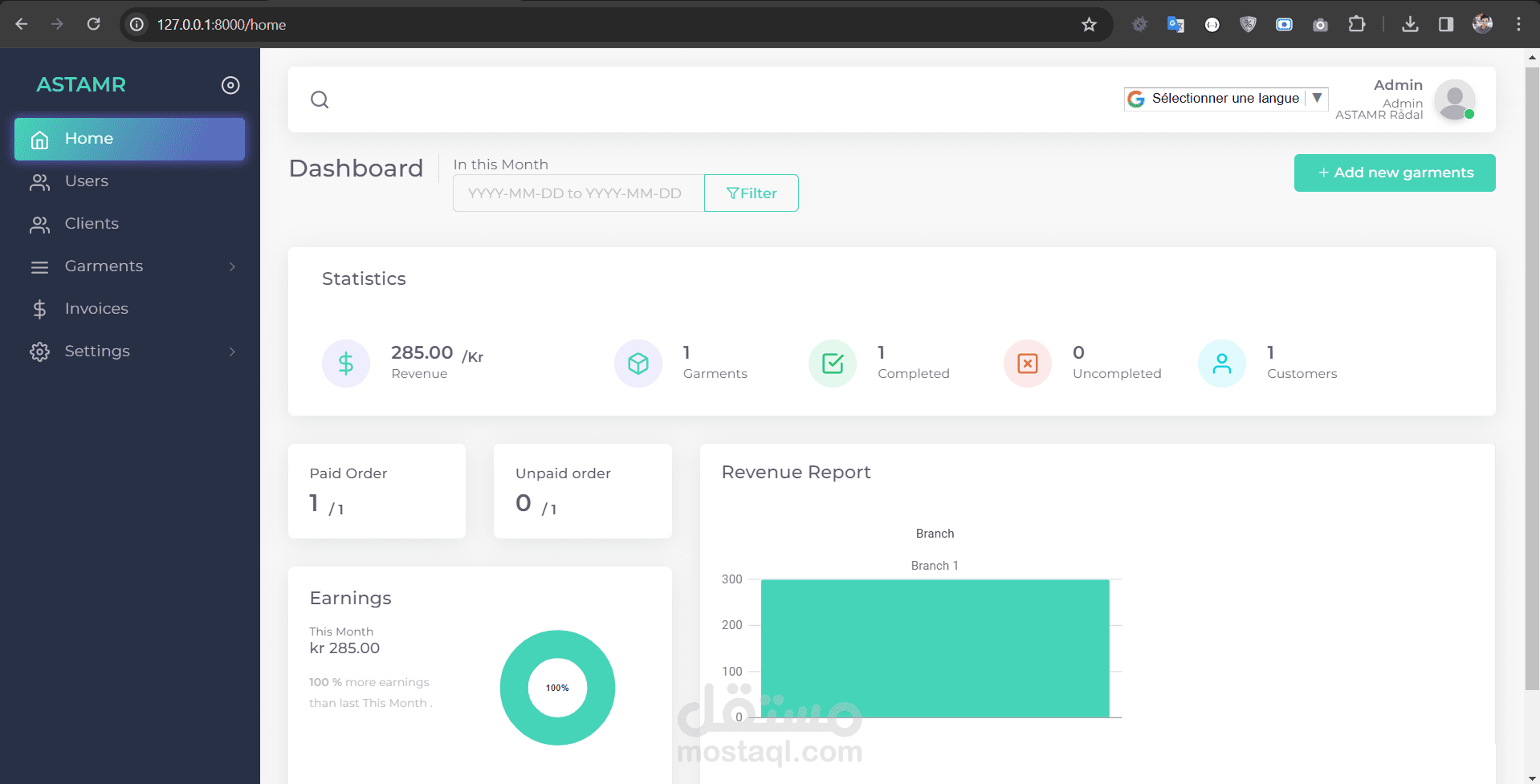Open the browser extensions puzzle icon
This screenshot has width=1540, height=784.
click(x=1357, y=24)
